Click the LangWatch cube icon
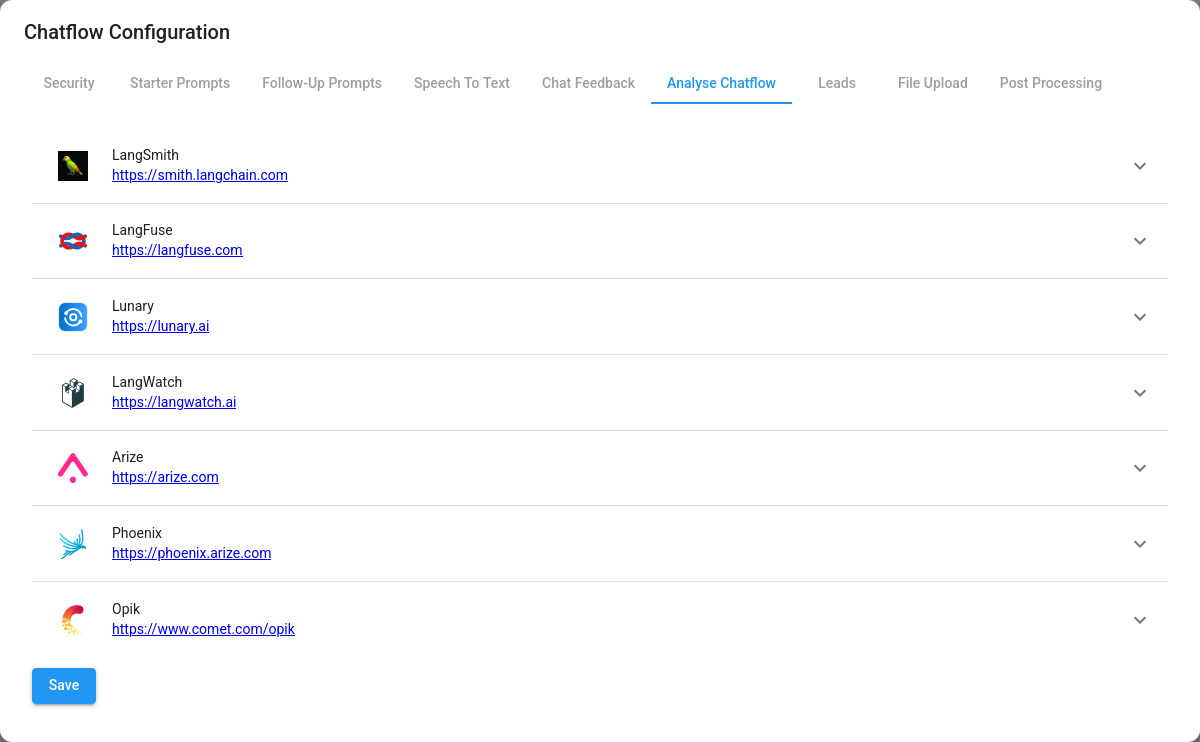This screenshot has width=1200, height=742. point(72,392)
